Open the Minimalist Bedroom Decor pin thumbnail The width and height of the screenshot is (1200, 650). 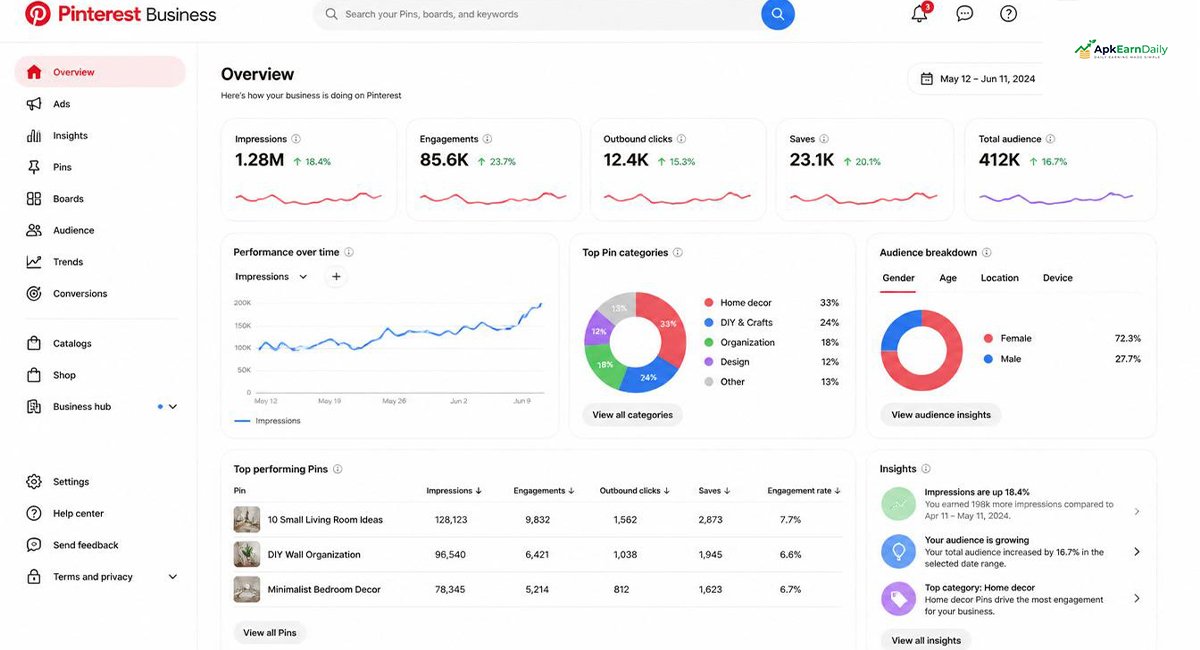(x=247, y=590)
